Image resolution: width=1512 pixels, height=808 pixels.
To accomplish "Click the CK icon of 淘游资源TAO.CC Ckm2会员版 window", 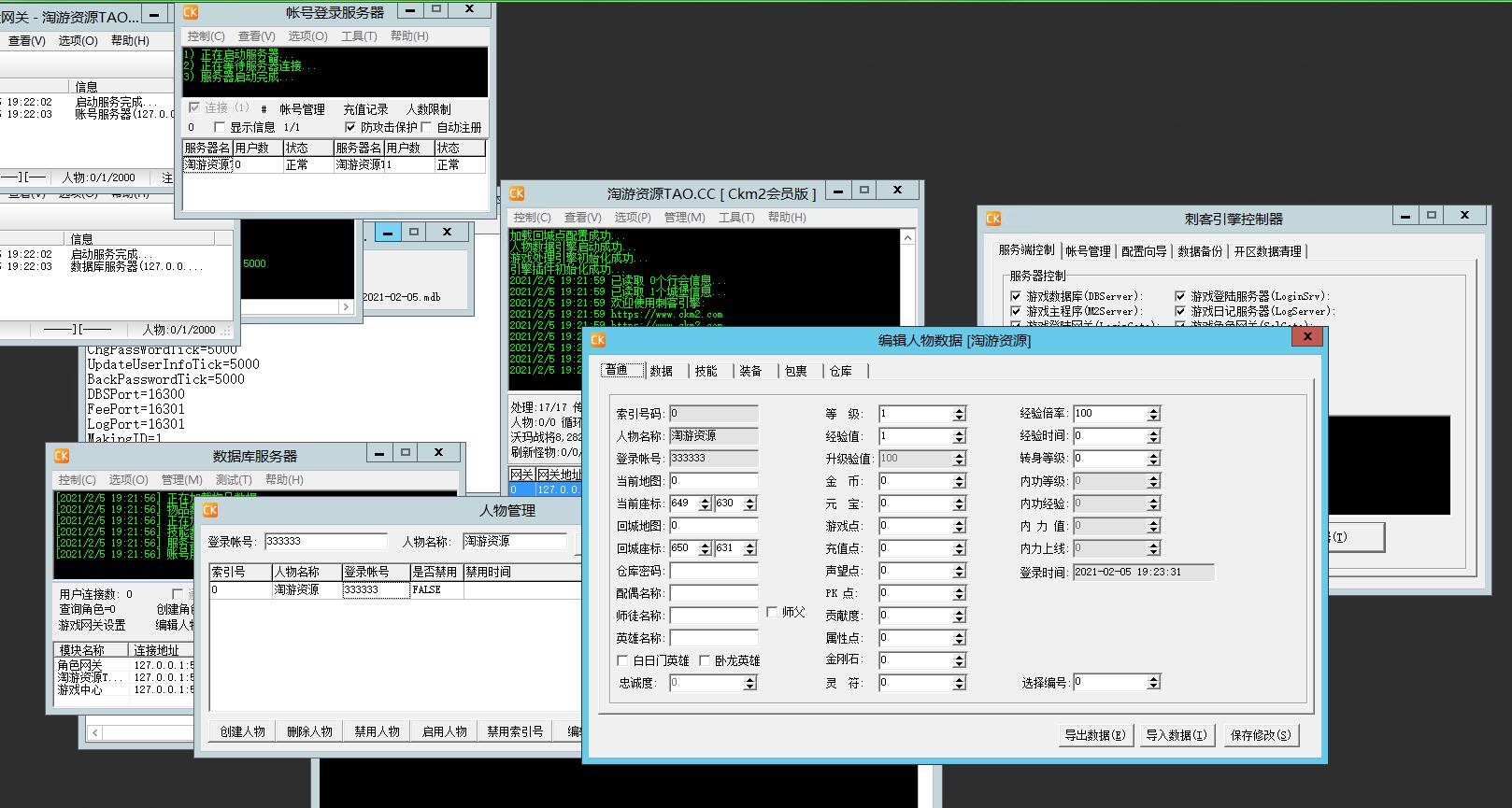I will (517, 193).
